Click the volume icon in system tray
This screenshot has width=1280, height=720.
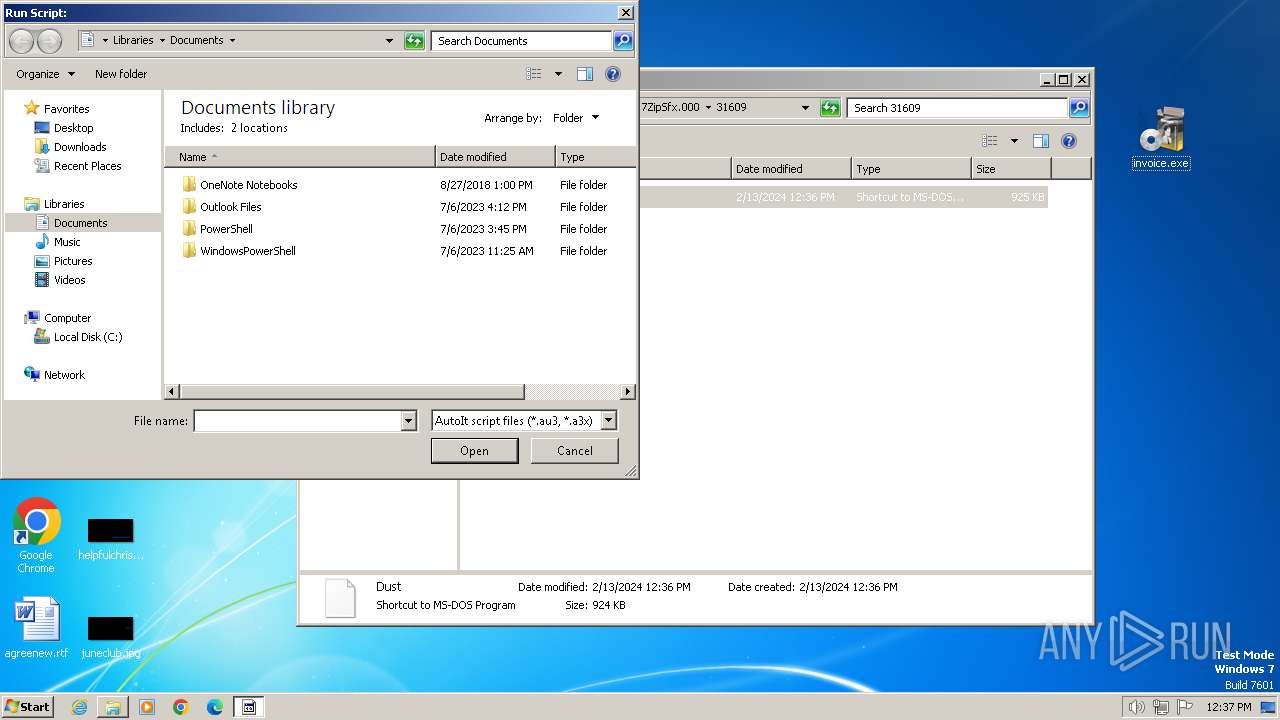1136,707
